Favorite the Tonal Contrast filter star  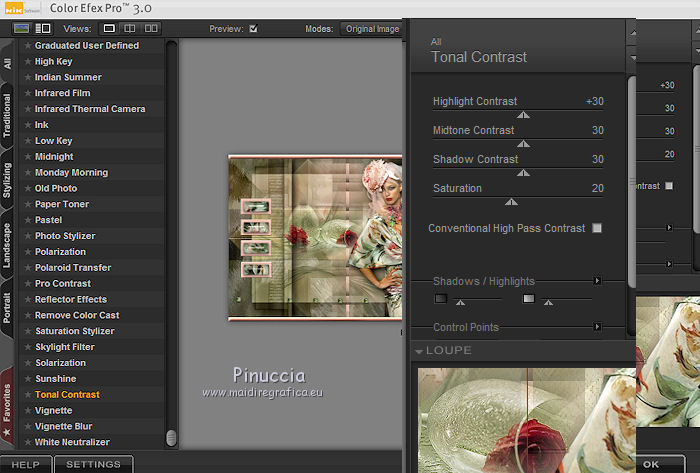(28, 394)
